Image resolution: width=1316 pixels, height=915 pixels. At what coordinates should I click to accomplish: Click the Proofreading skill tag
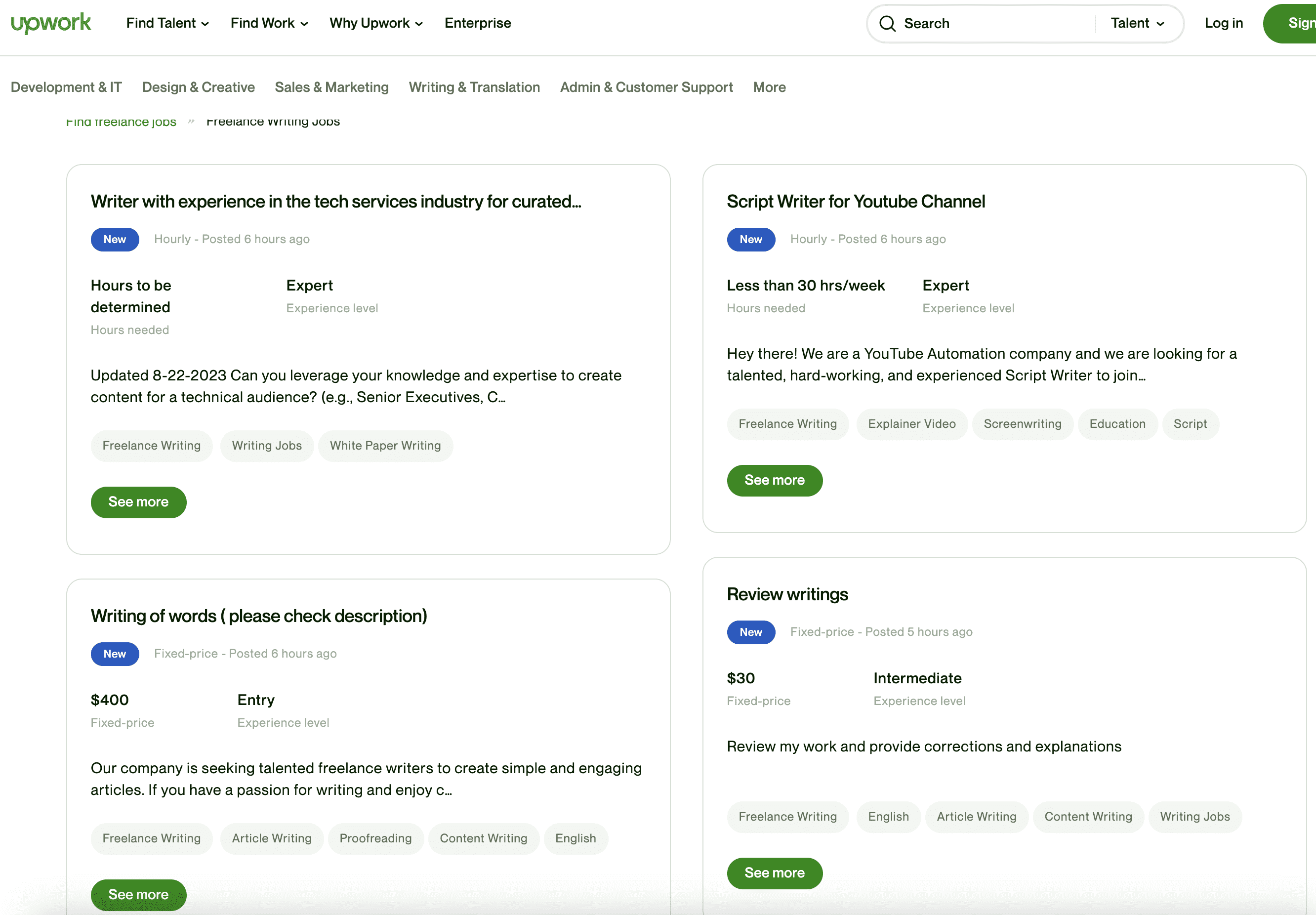[375, 838]
